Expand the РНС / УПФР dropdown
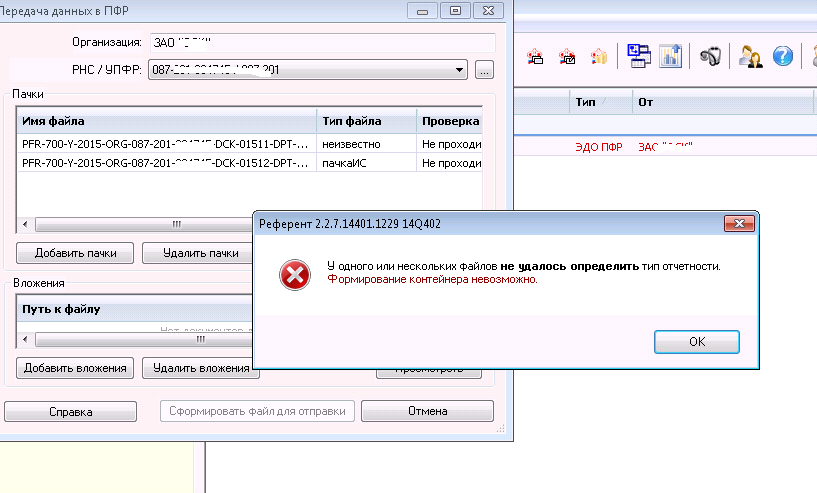 (460, 70)
